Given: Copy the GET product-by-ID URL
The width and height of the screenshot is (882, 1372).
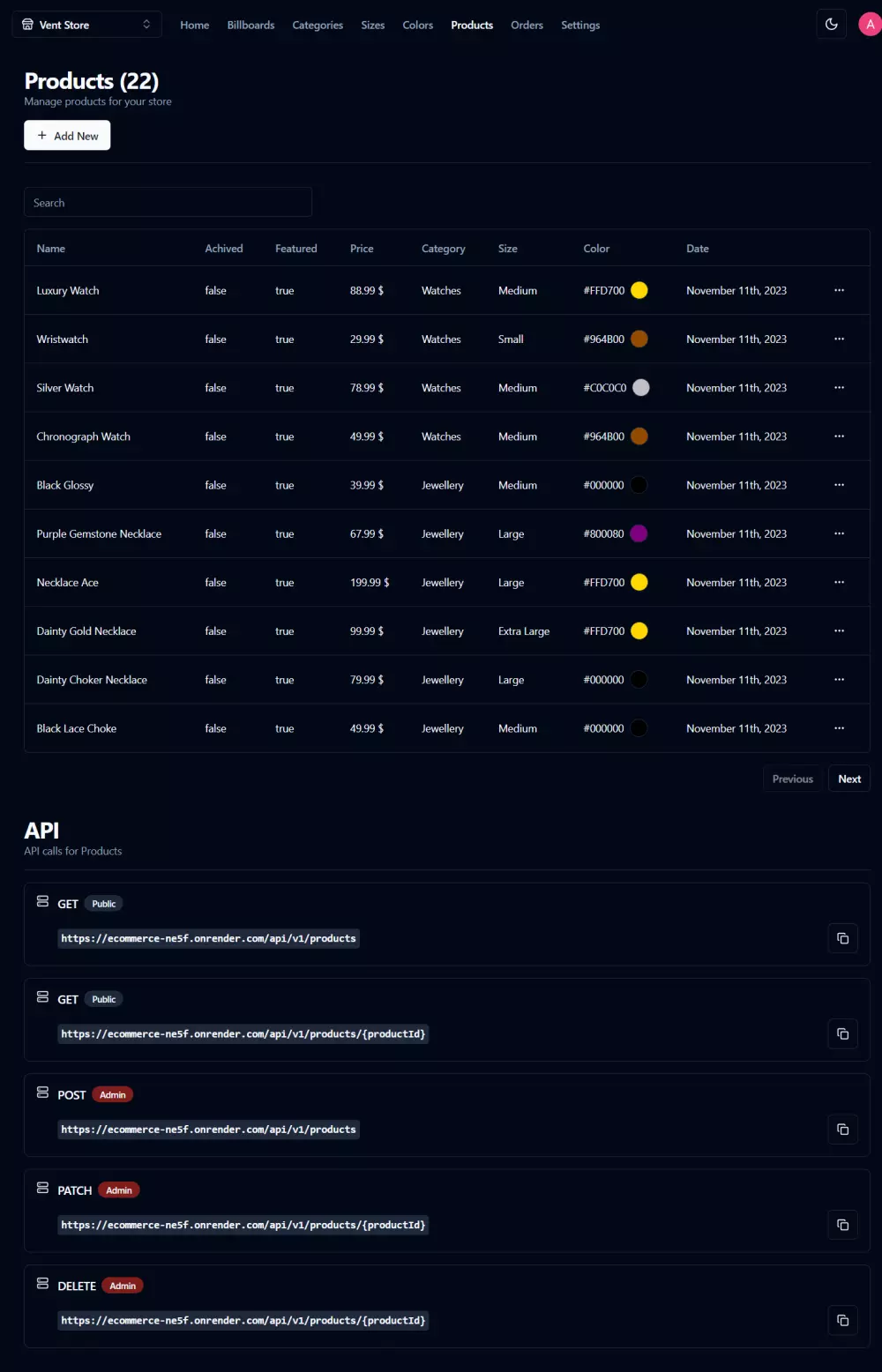Looking at the screenshot, I should pyautogui.click(x=842, y=1033).
